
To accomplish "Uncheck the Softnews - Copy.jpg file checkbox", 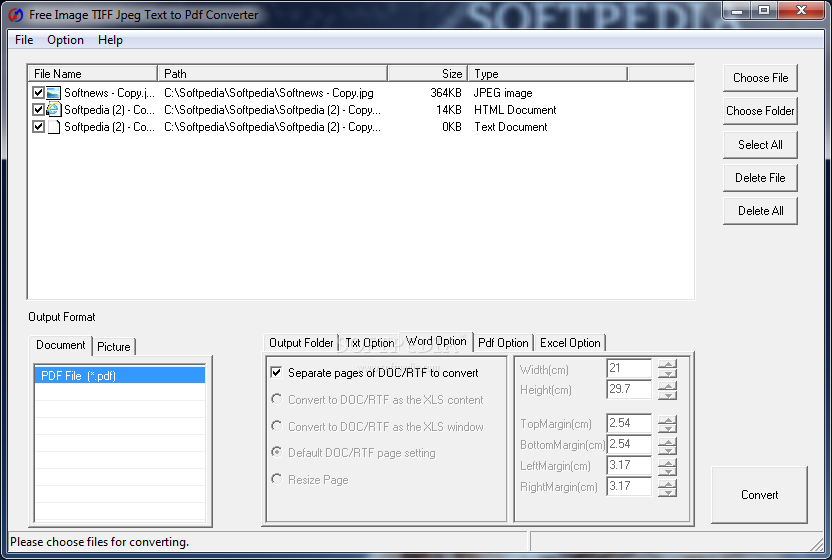I will coord(38,93).
